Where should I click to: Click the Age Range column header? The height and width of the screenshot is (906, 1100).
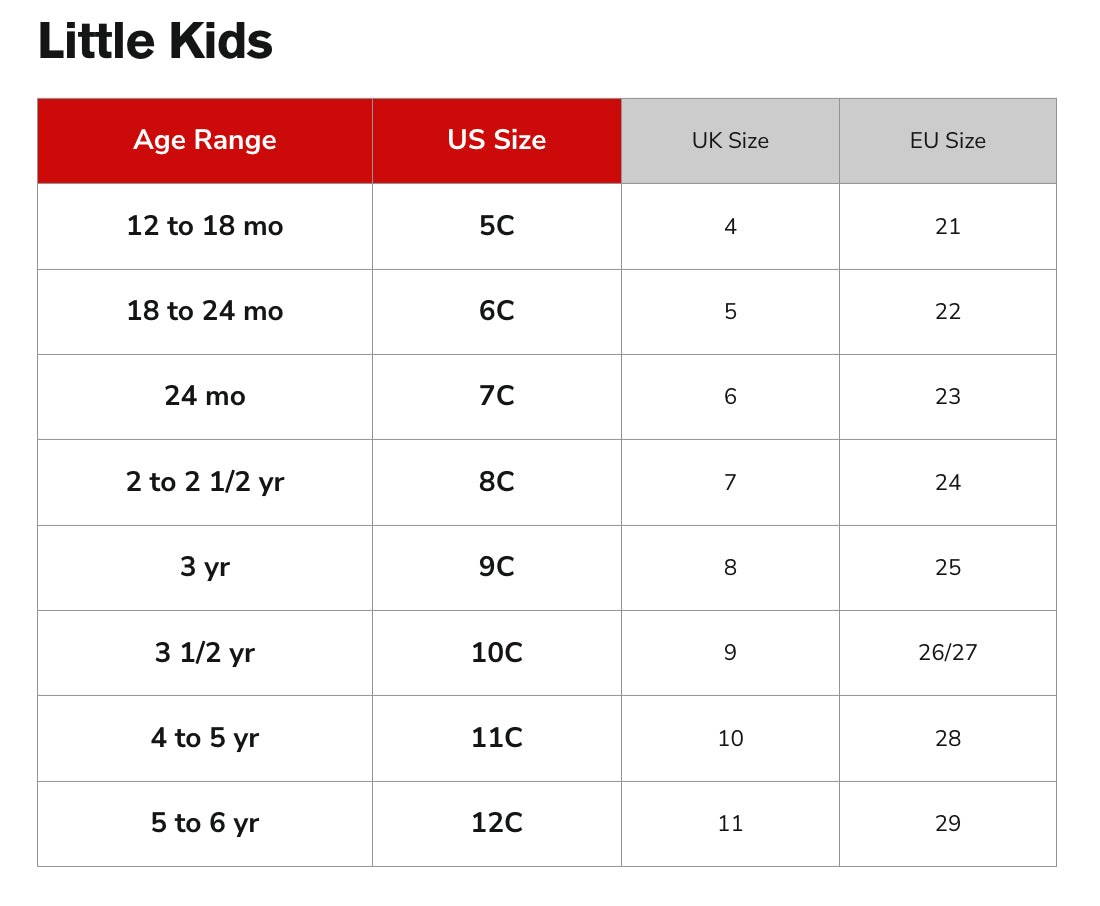pyautogui.click(x=205, y=140)
